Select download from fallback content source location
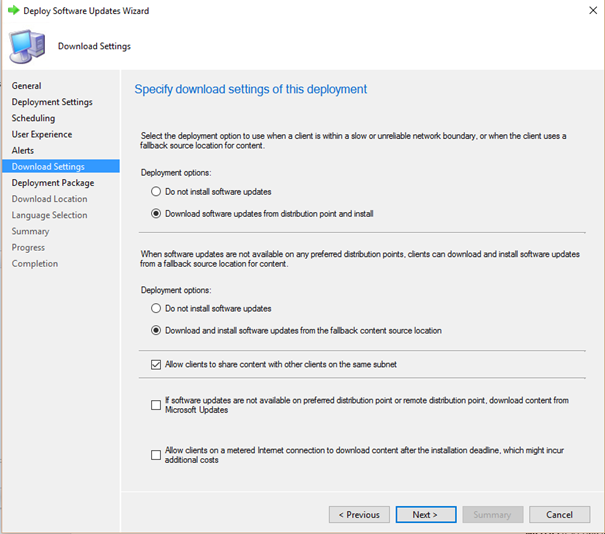Image resolution: width=605 pixels, height=534 pixels. coord(156,330)
